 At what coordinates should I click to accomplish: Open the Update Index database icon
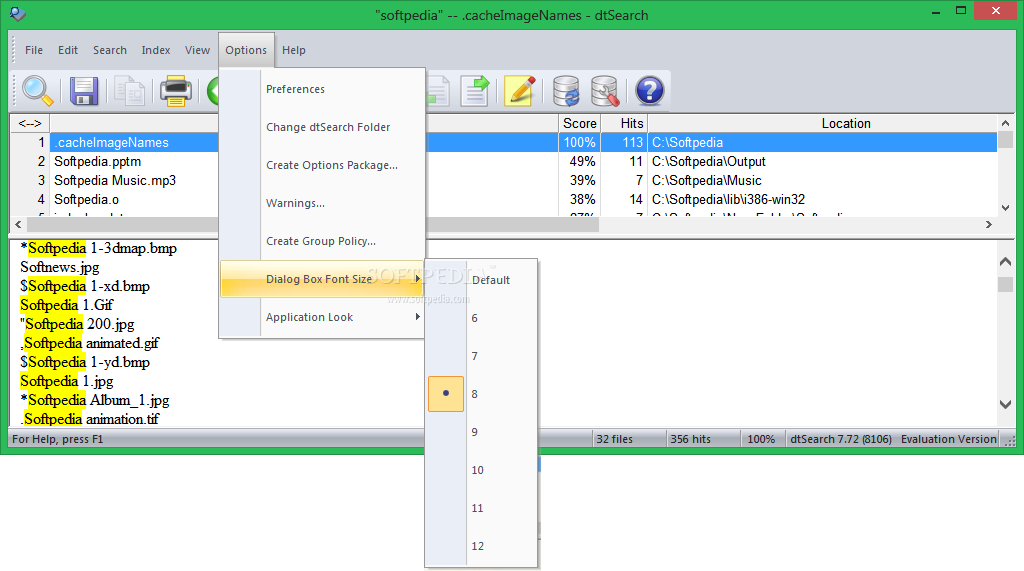point(566,90)
